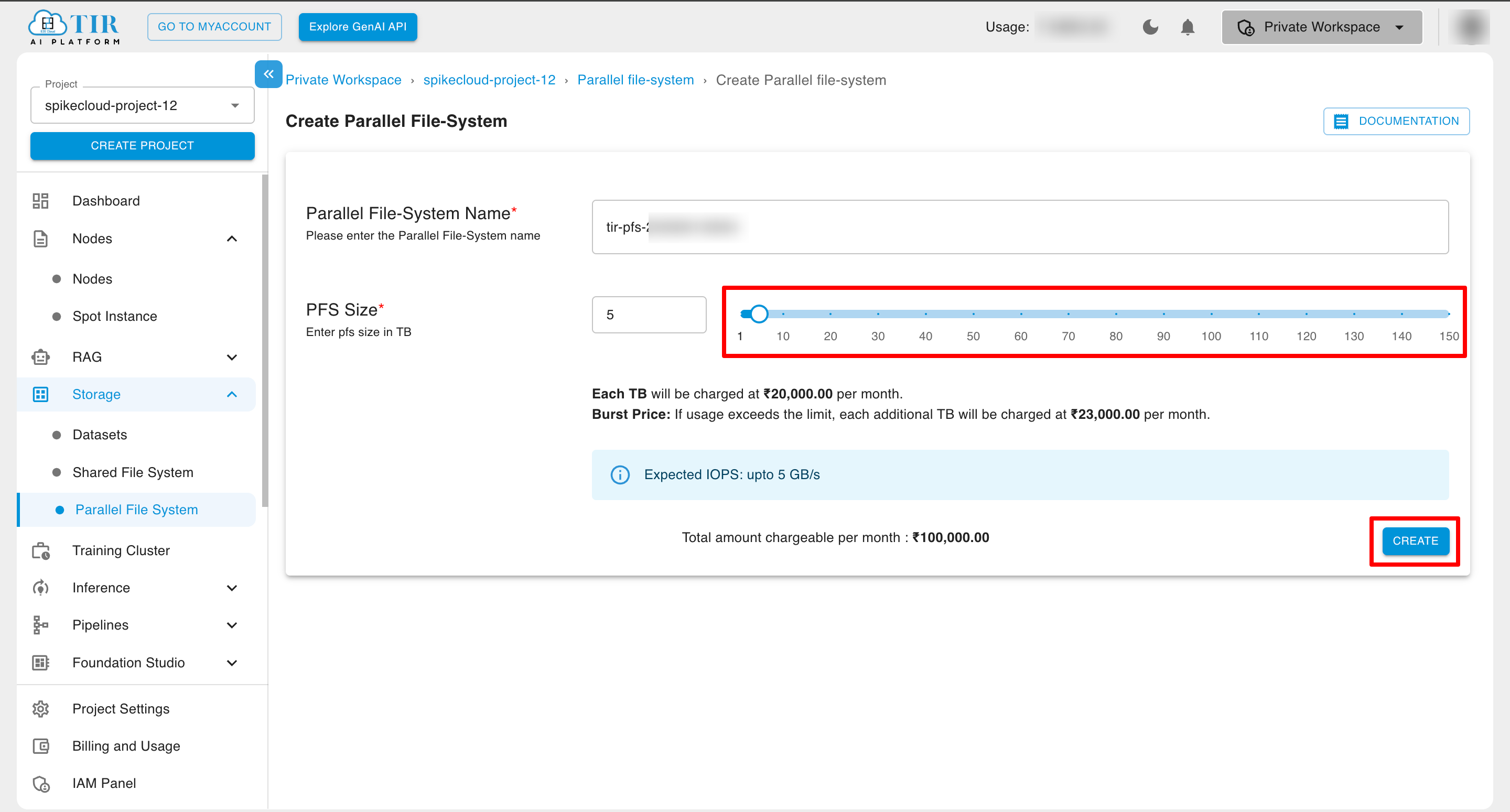Click the RAG robot icon
This screenshot has height=812, width=1510.
point(40,356)
